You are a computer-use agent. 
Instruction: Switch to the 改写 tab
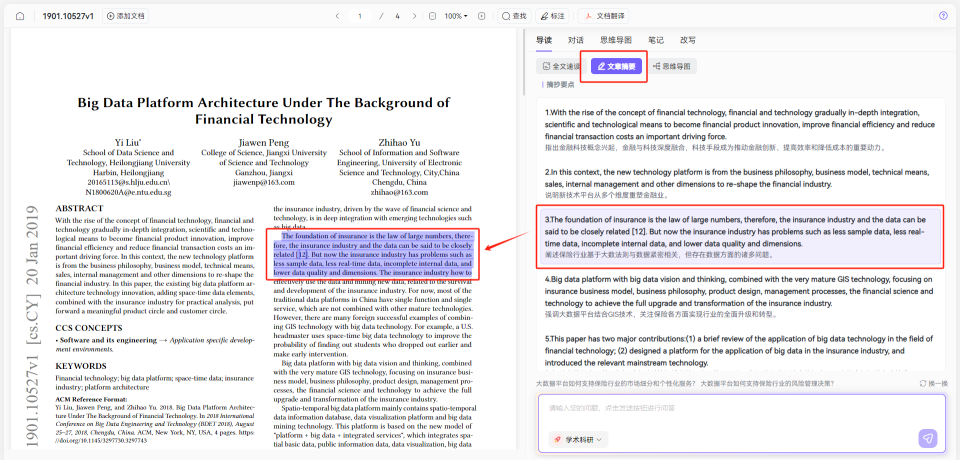(x=688, y=40)
